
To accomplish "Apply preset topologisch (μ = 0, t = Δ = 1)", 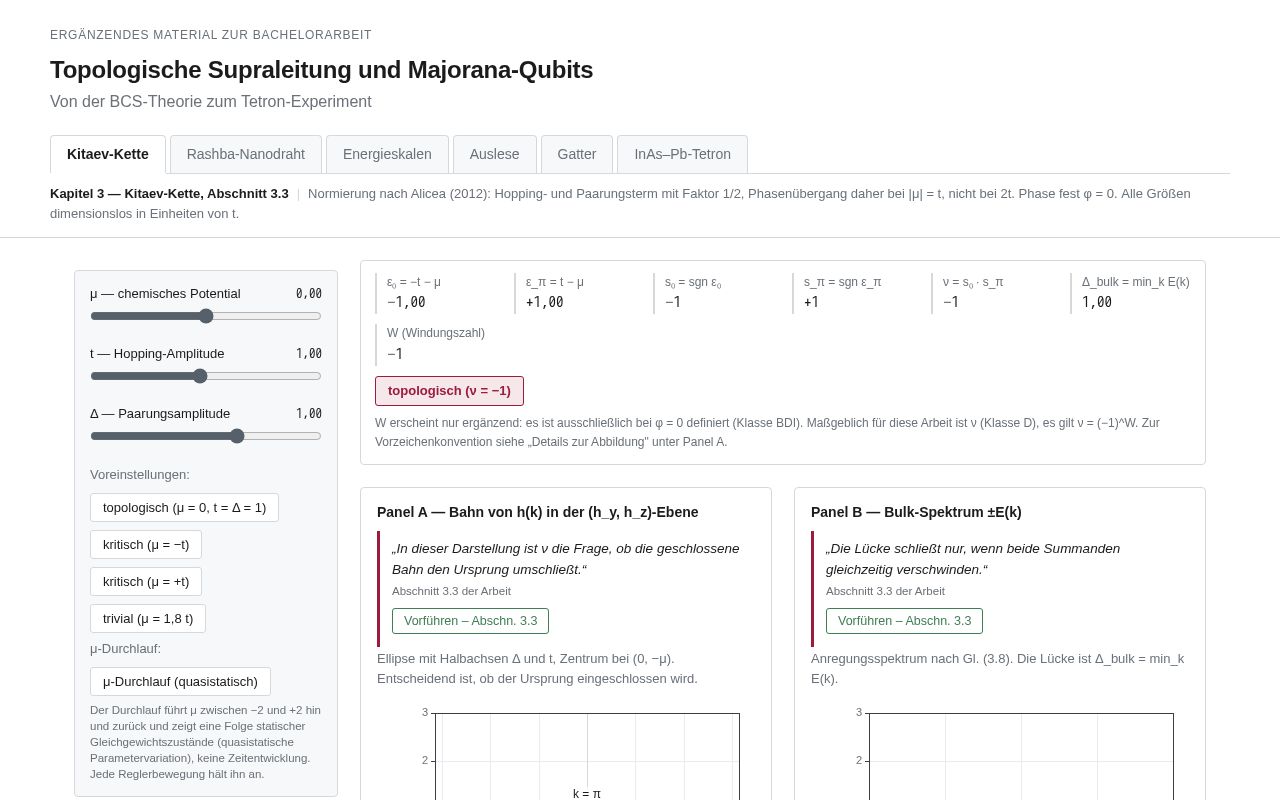I will [184, 507].
